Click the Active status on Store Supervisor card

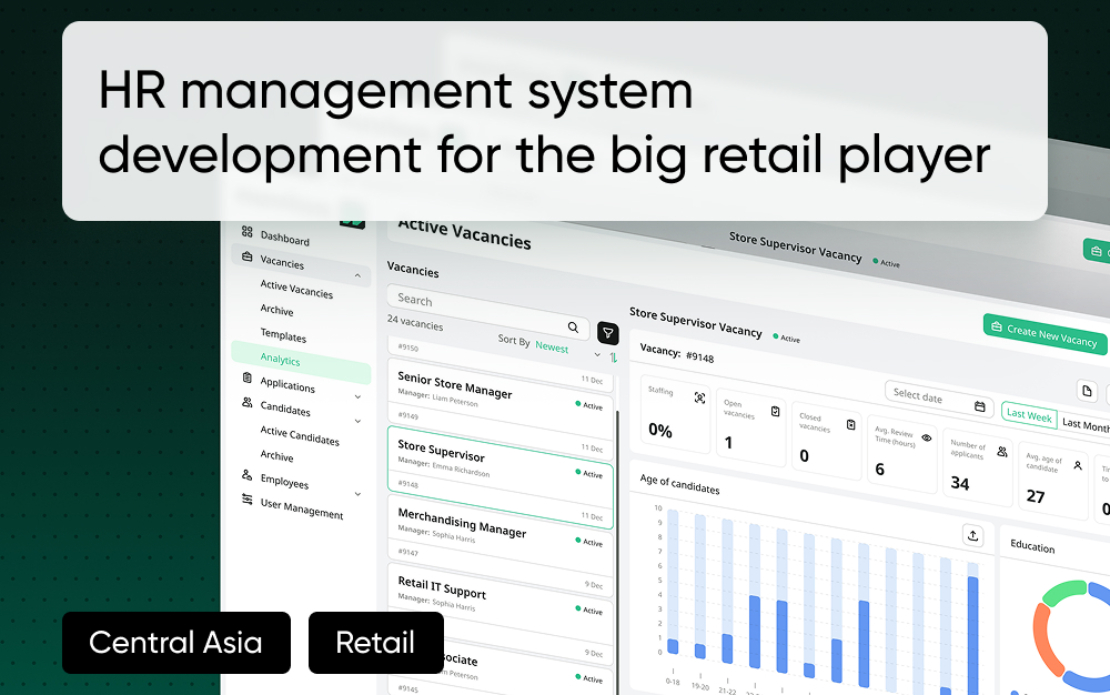589,473
